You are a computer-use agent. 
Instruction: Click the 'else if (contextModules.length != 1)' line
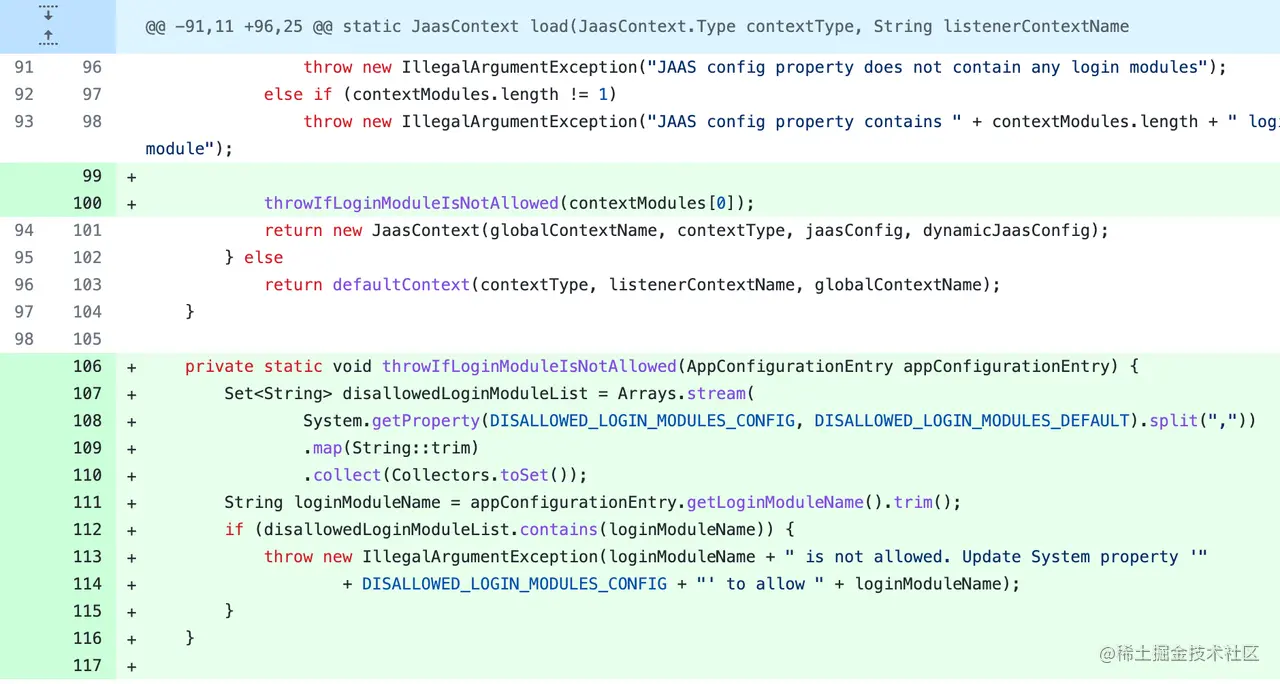click(440, 94)
